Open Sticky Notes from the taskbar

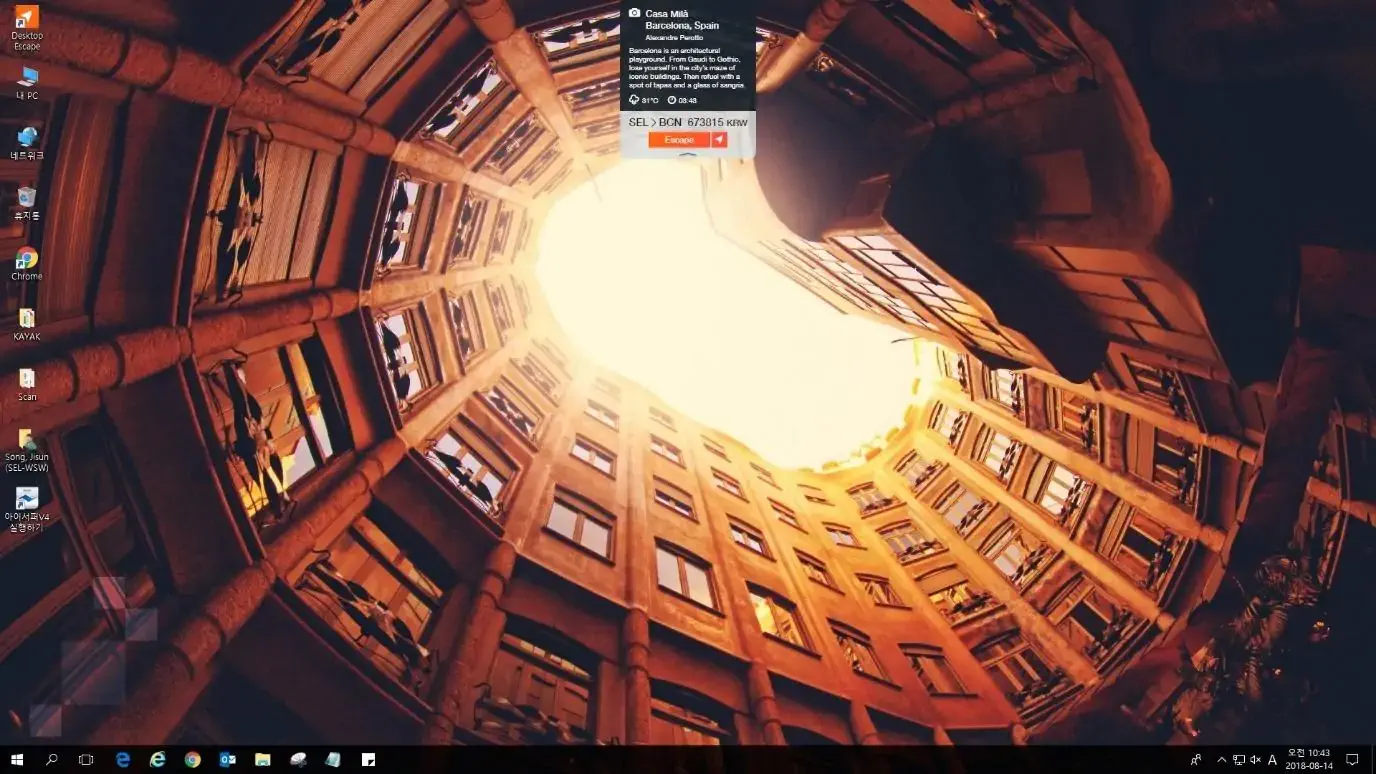pos(368,760)
